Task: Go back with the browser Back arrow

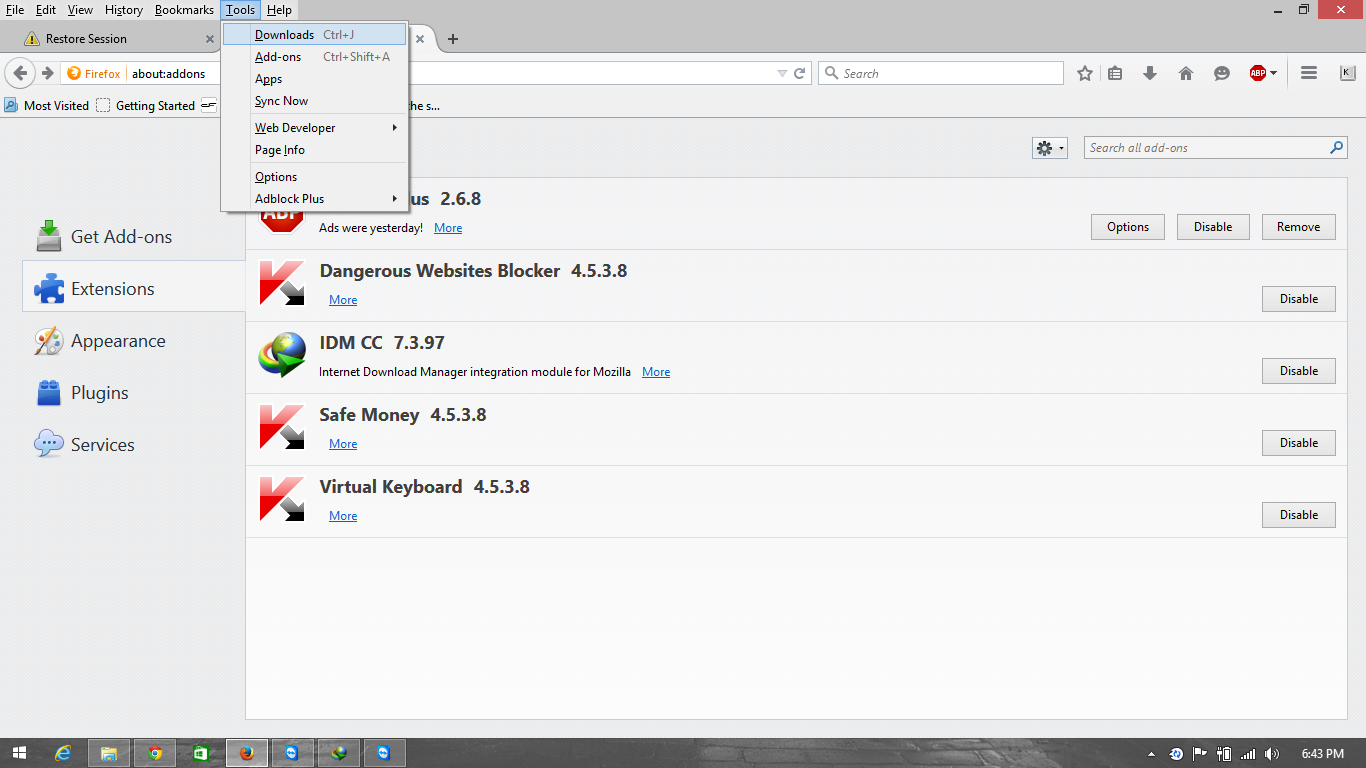Action: click(21, 73)
